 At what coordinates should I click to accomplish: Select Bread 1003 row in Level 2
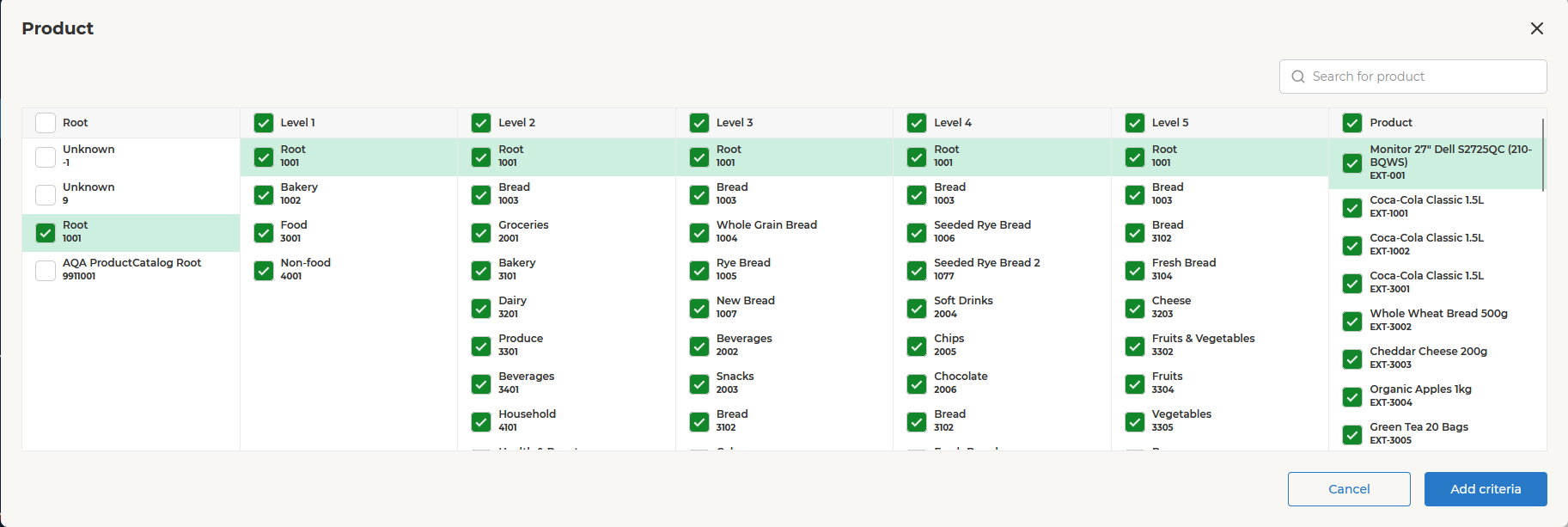(x=566, y=195)
